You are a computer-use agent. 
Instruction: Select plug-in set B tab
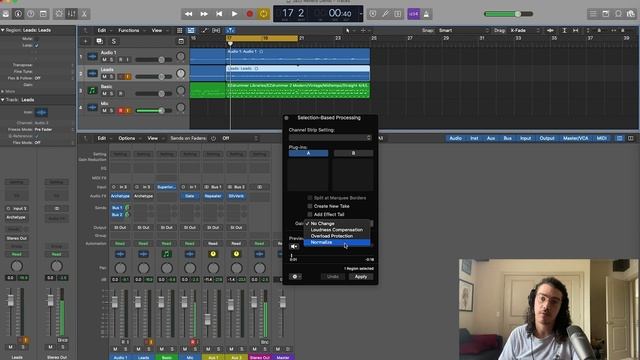point(353,153)
